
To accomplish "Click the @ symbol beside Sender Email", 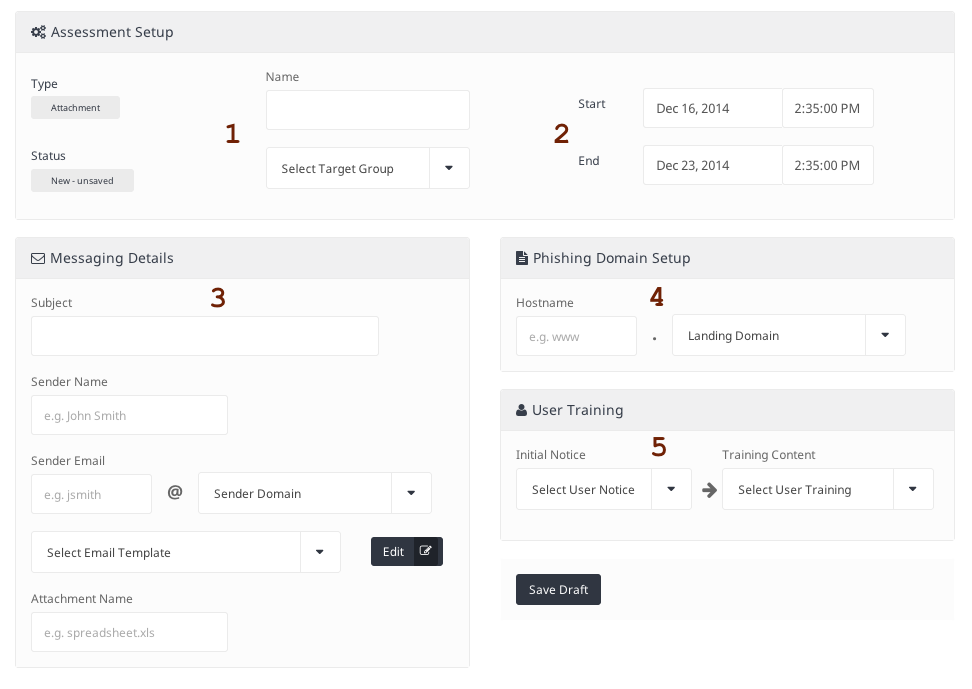I will pyautogui.click(x=175, y=493).
